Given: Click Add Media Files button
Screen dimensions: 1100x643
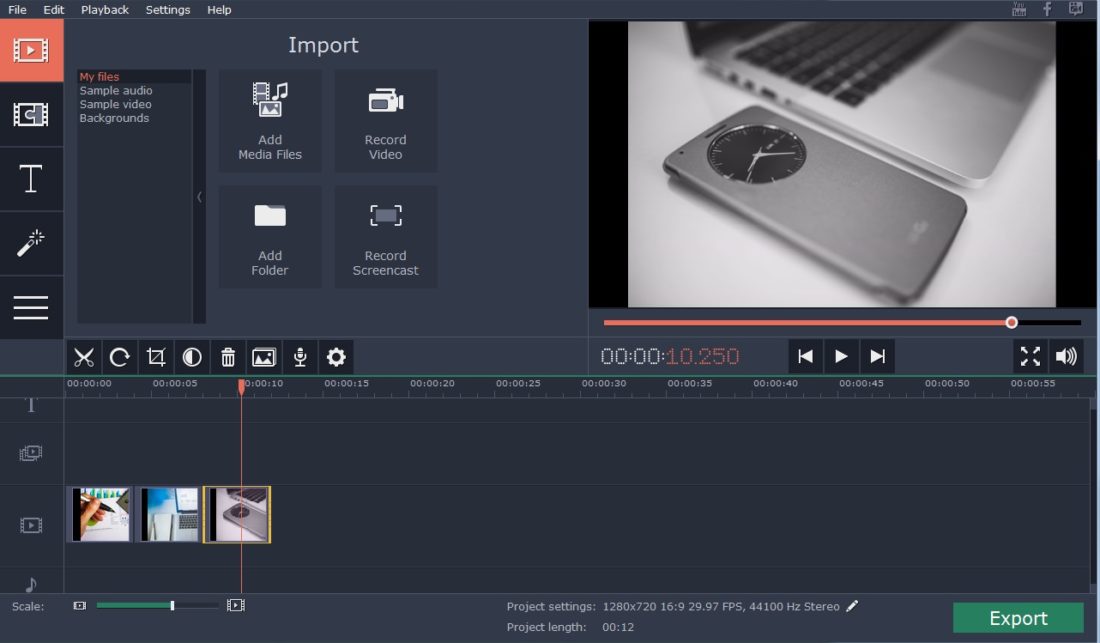Looking at the screenshot, I should 270,121.
